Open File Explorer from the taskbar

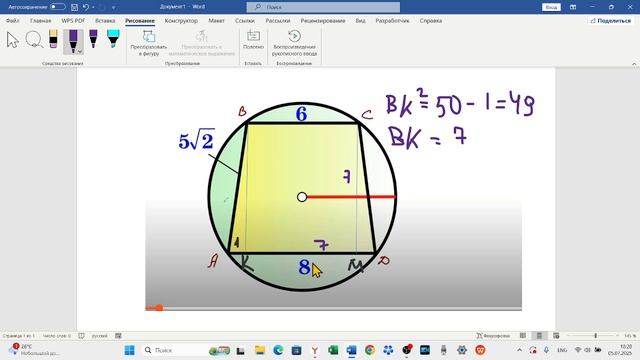(260, 350)
